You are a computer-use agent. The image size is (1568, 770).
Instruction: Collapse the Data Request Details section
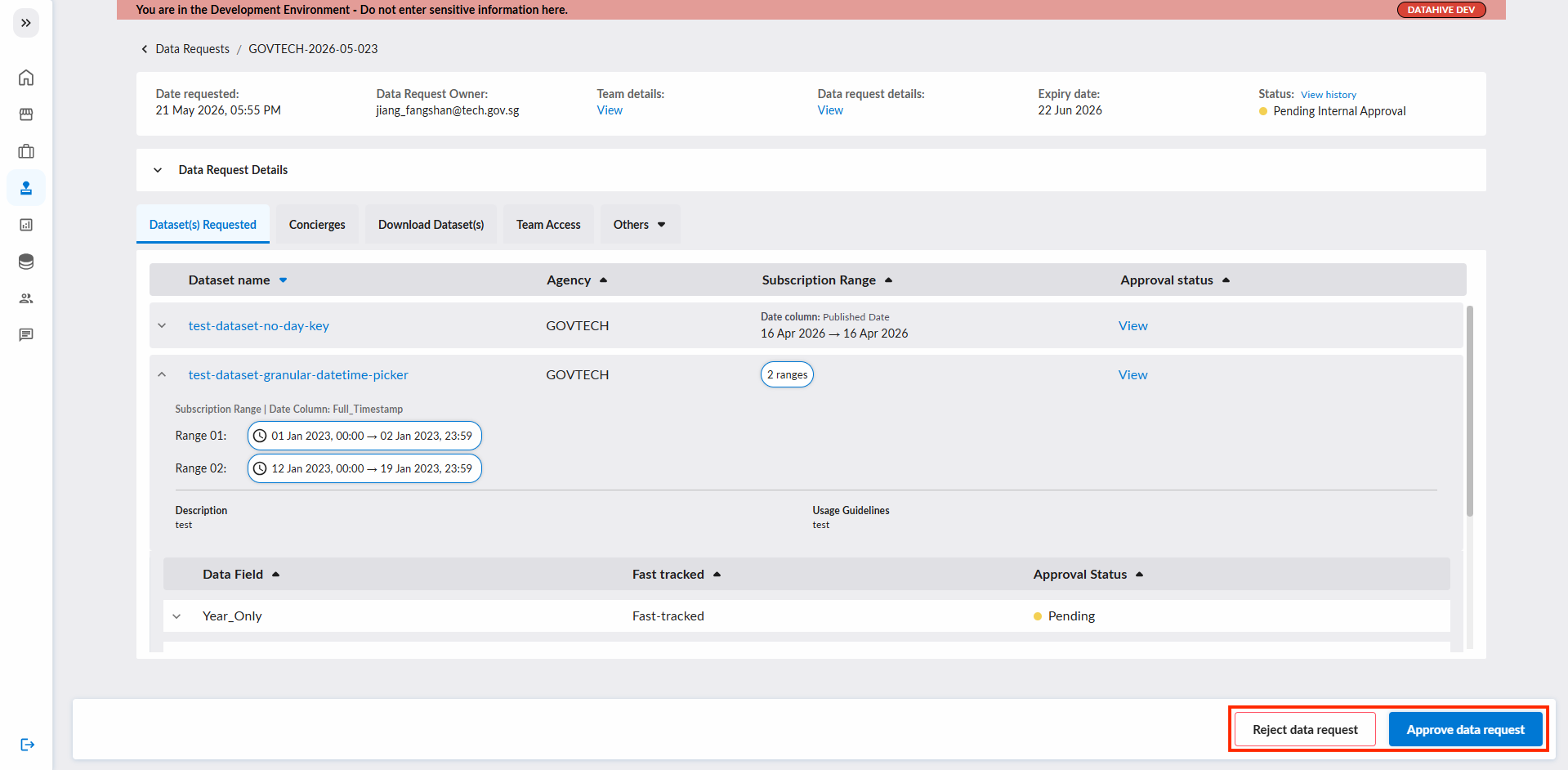[x=158, y=170]
